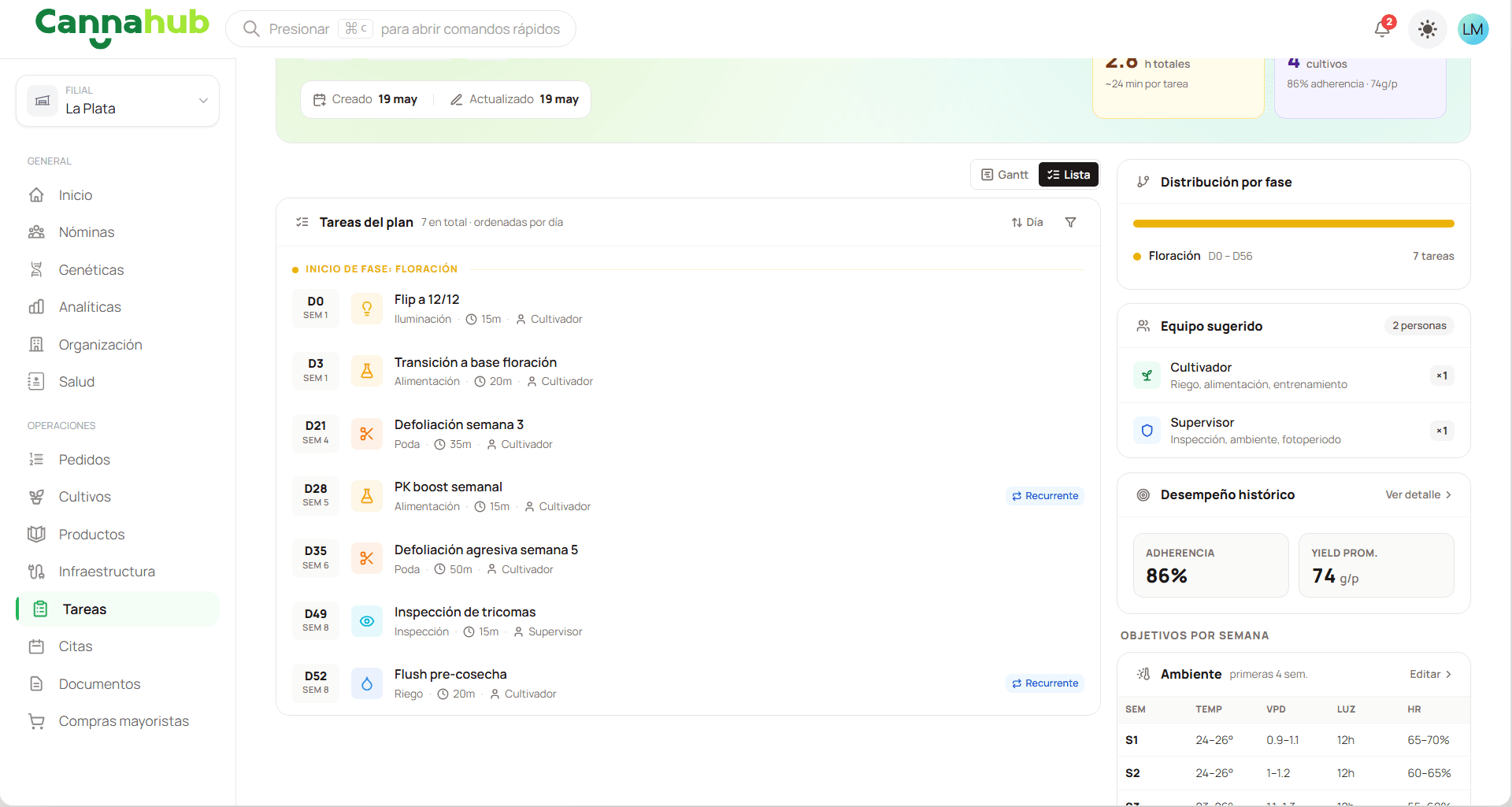Image resolution: width=1512 pixels, height=807 pixels.
Task: Click the Cultivos plant icon
Action: (36, 497)
